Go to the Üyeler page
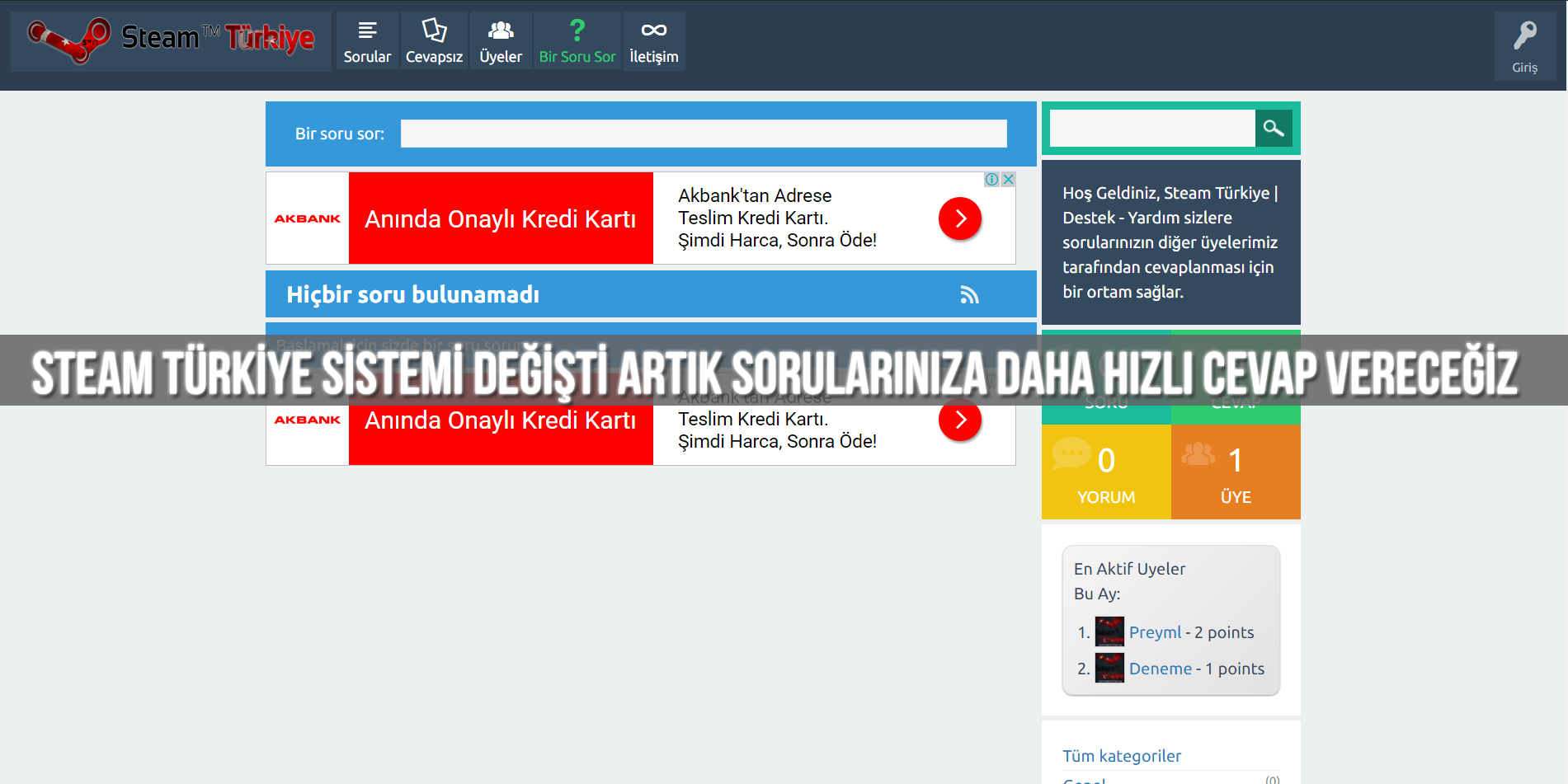The height and width of the screenshot is (784, 1568). [x=501, y=41]
